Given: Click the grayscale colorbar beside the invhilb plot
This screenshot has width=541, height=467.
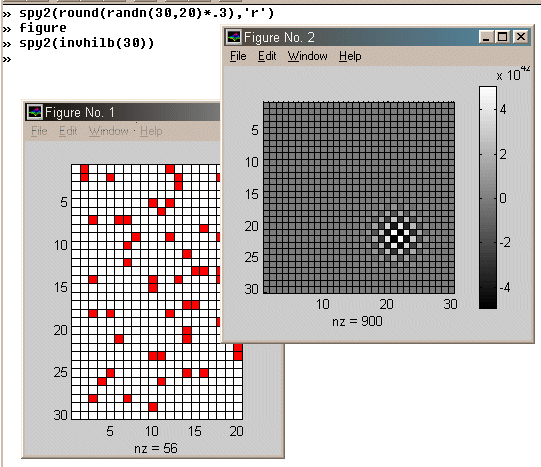Looking at the screenshot, I should 488,197.
